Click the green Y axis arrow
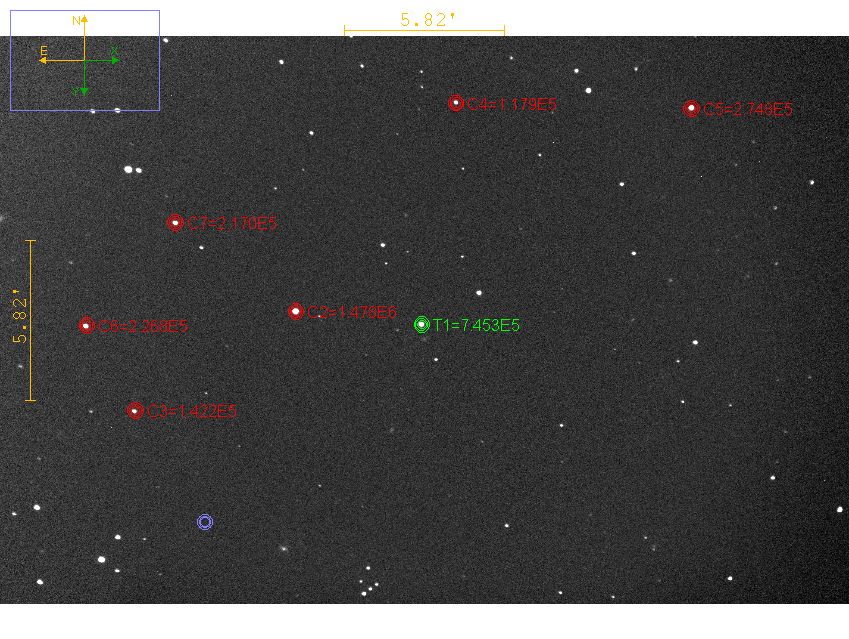Screen dimensions: 849x639 [85, 91]
